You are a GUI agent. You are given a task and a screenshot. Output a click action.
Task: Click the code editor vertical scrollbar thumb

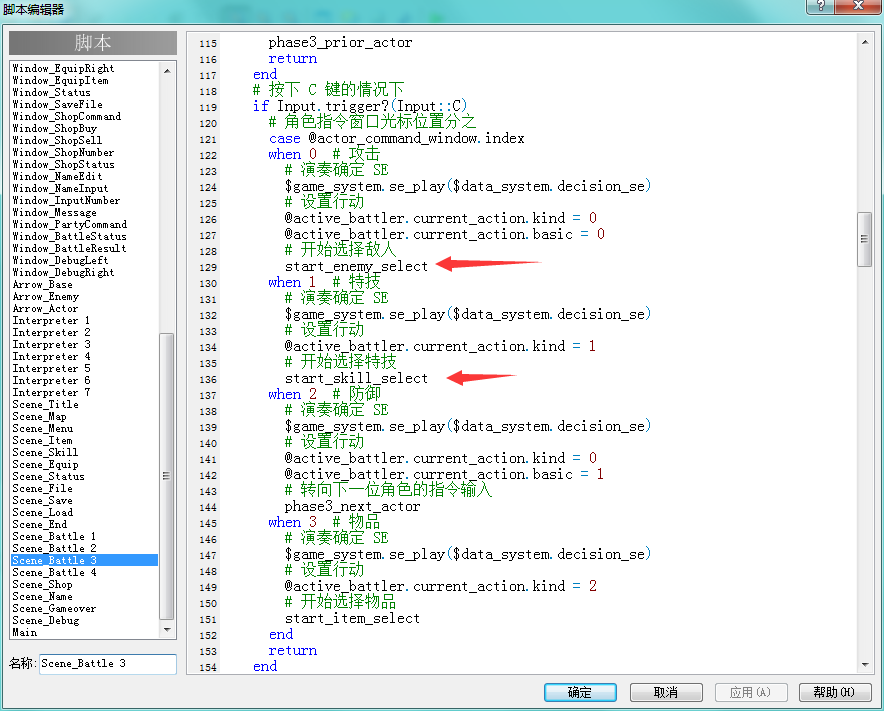[x=864, y=239]
